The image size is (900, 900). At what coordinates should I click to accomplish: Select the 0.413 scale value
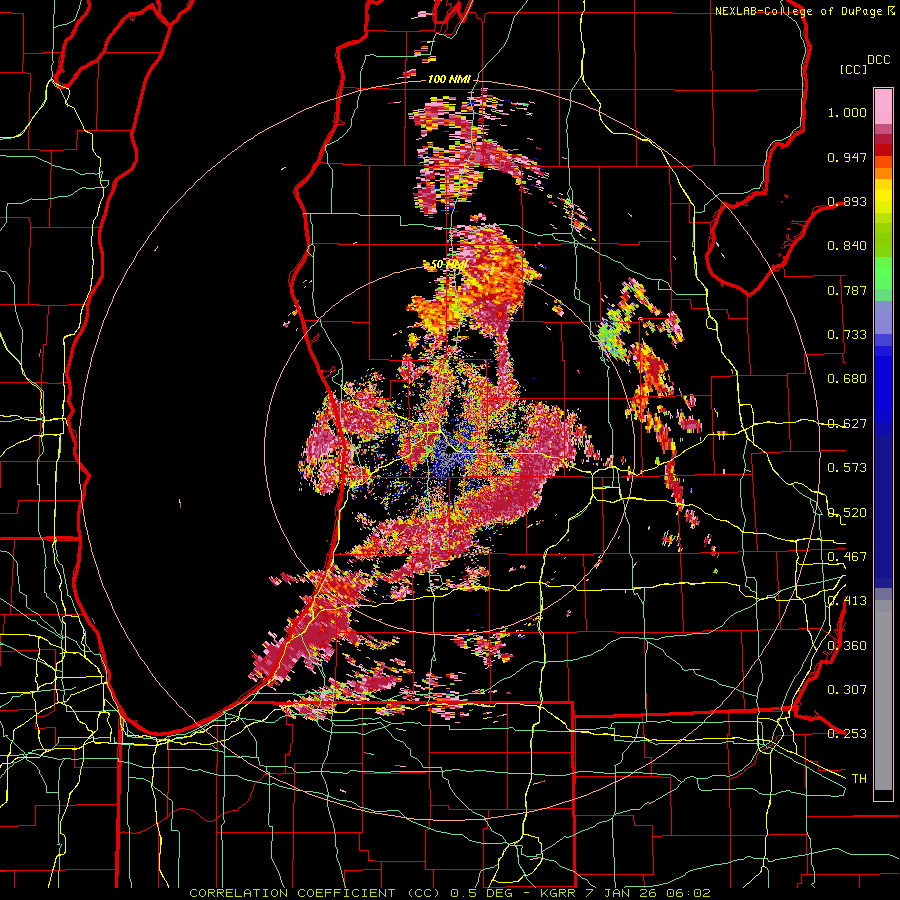click(847, 601)
